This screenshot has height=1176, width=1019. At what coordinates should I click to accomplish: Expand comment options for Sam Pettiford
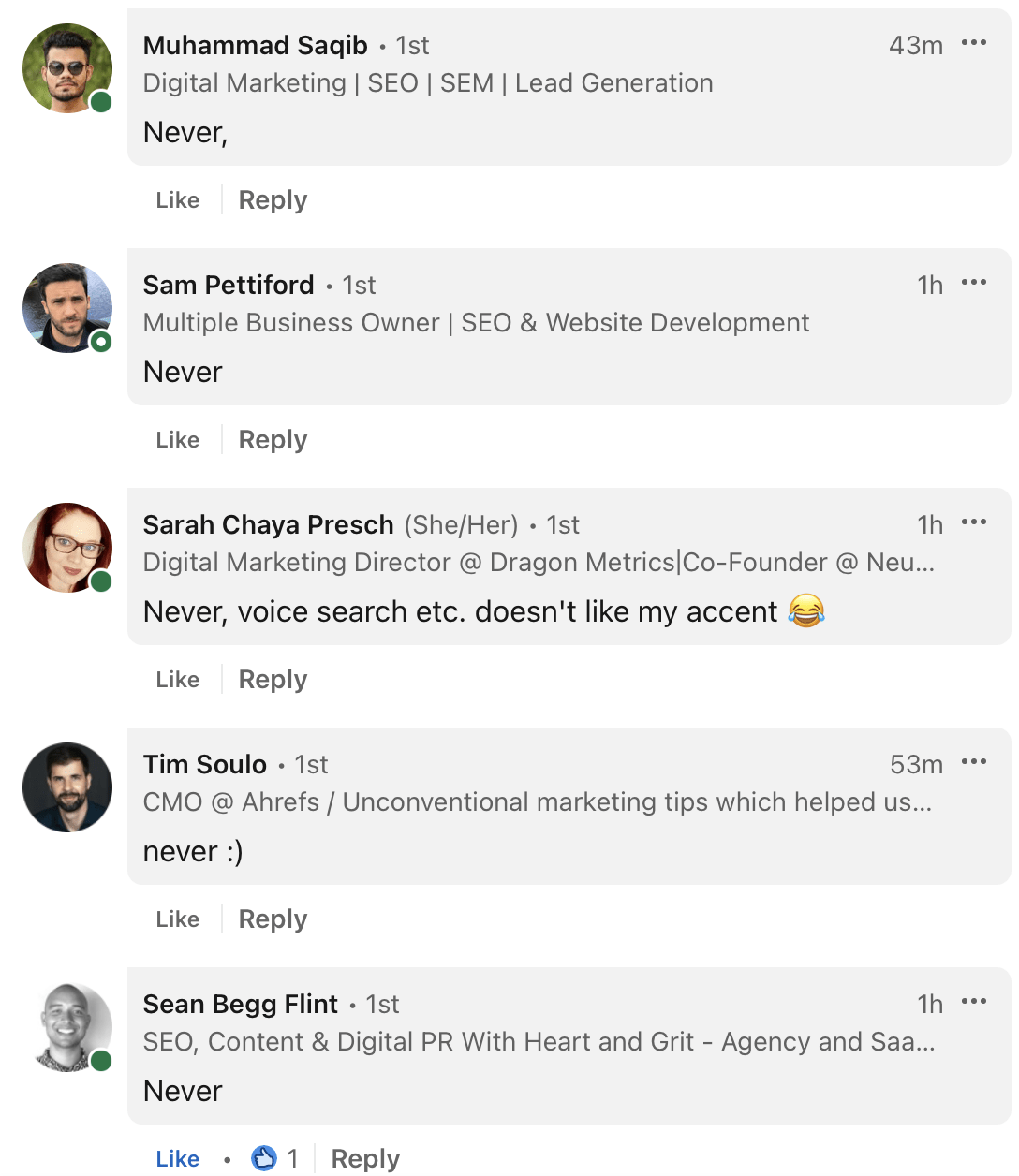point(975,282)
